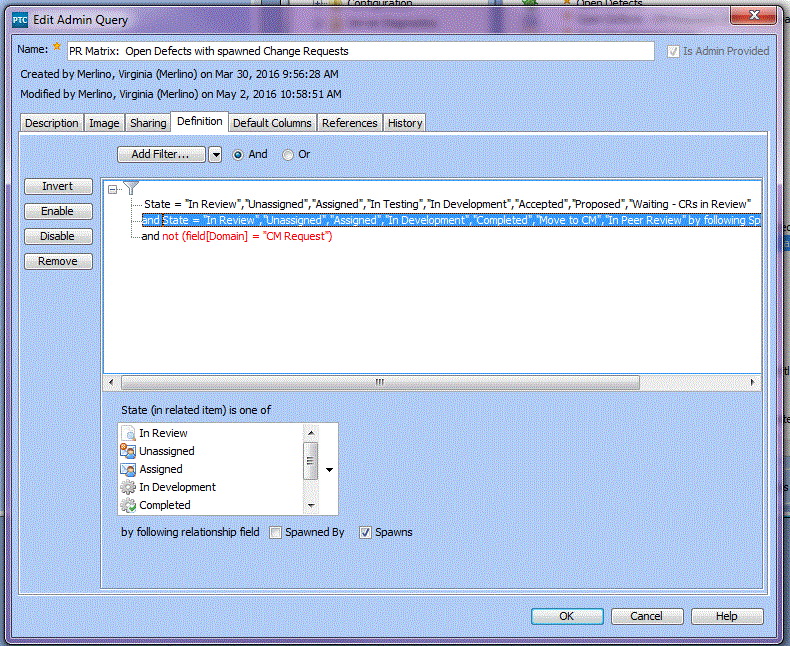This screenshot has height=646, width=790.
Task: Switch to the Description tab
Action: pyautogui.click(x=52, y=123)
